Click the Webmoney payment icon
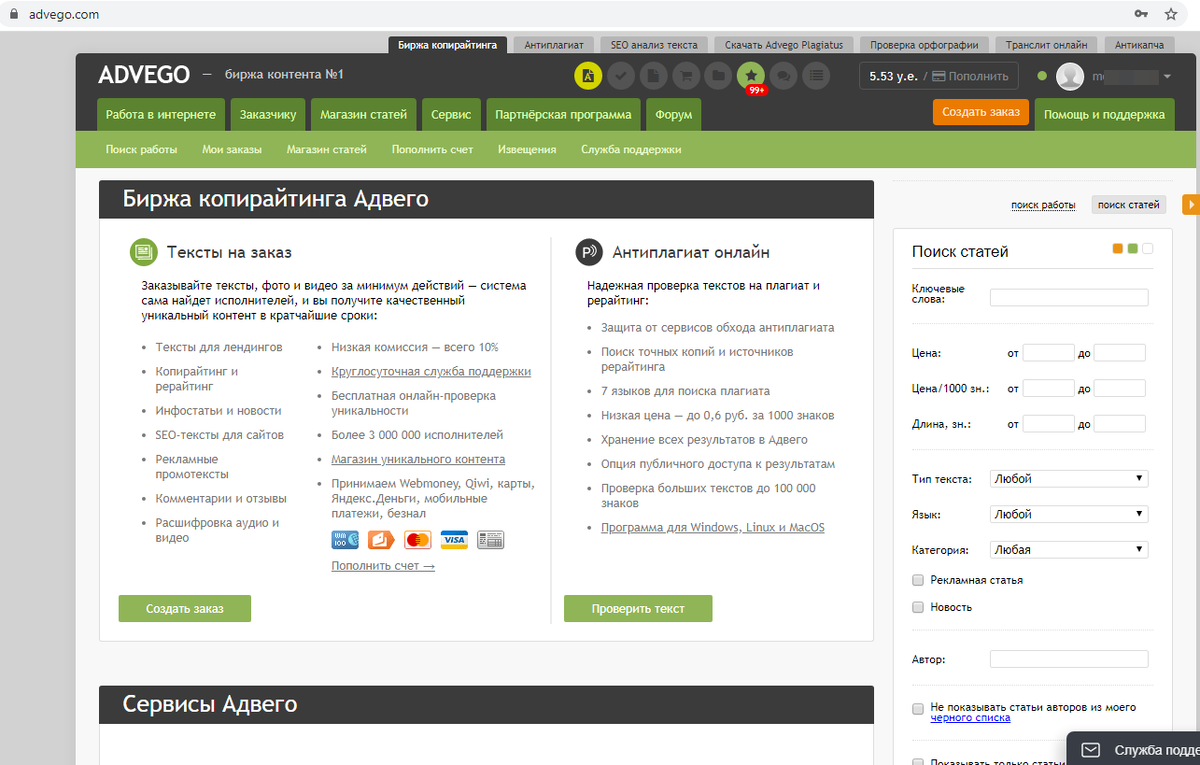The width and height of the screenshot is (1200, 765). pos(345,540)
